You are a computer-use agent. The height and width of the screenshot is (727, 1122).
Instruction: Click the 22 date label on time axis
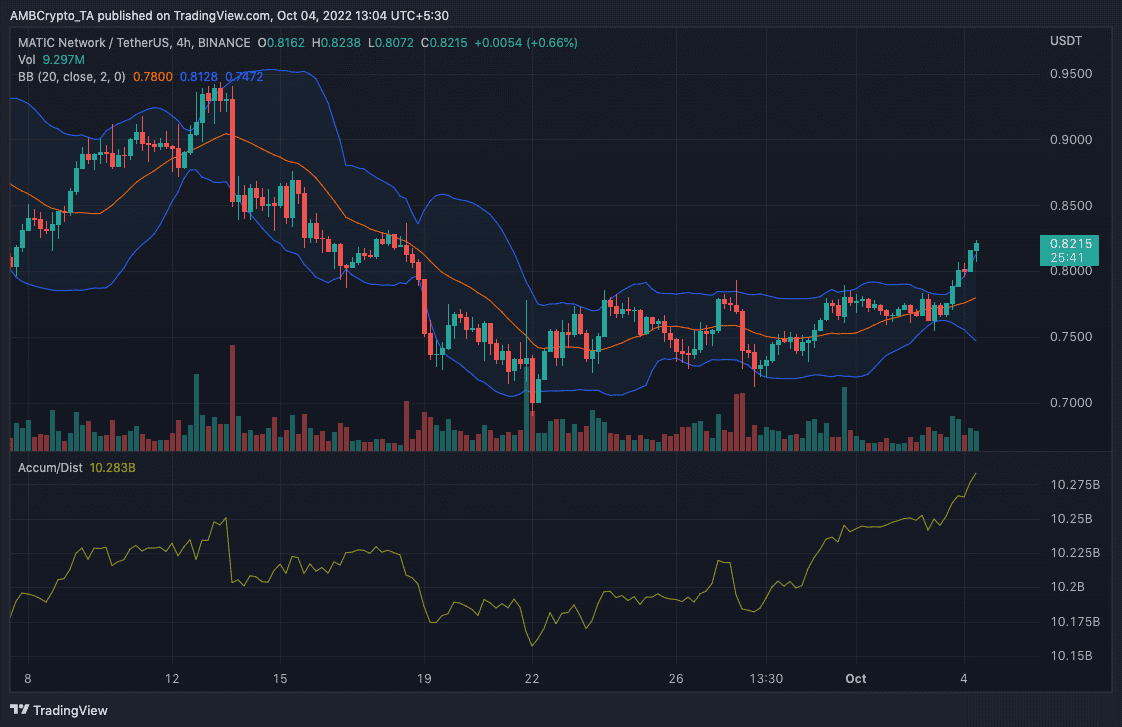click(531, 678)
